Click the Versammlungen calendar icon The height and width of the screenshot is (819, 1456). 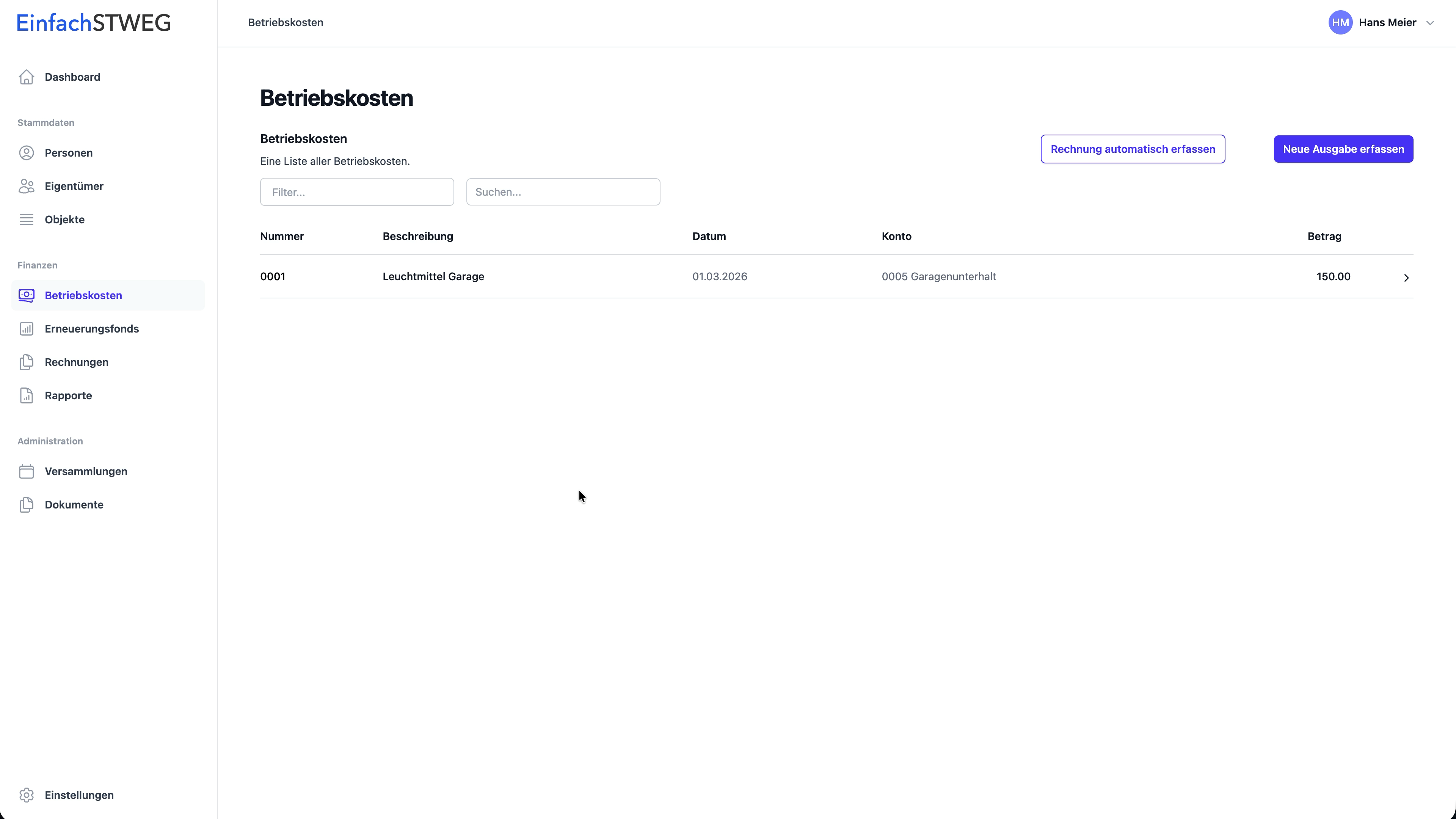27,471
